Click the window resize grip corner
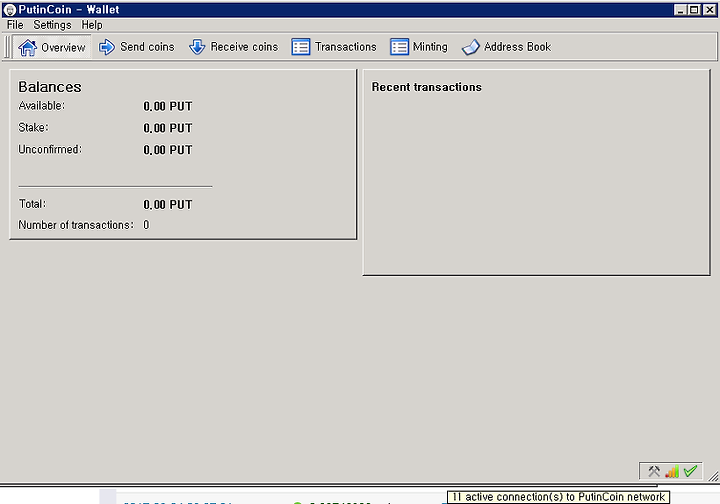 coord(714,476)
